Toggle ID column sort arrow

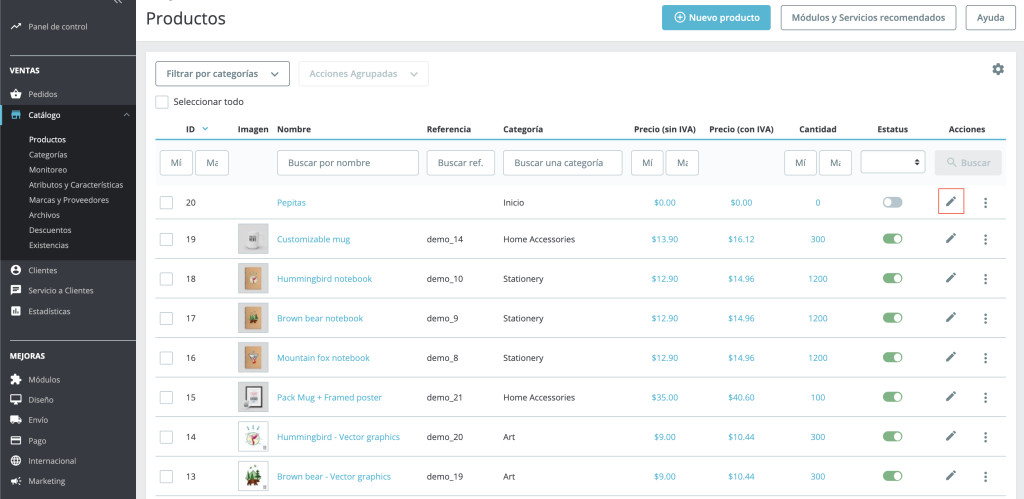[x=206, y=129]
